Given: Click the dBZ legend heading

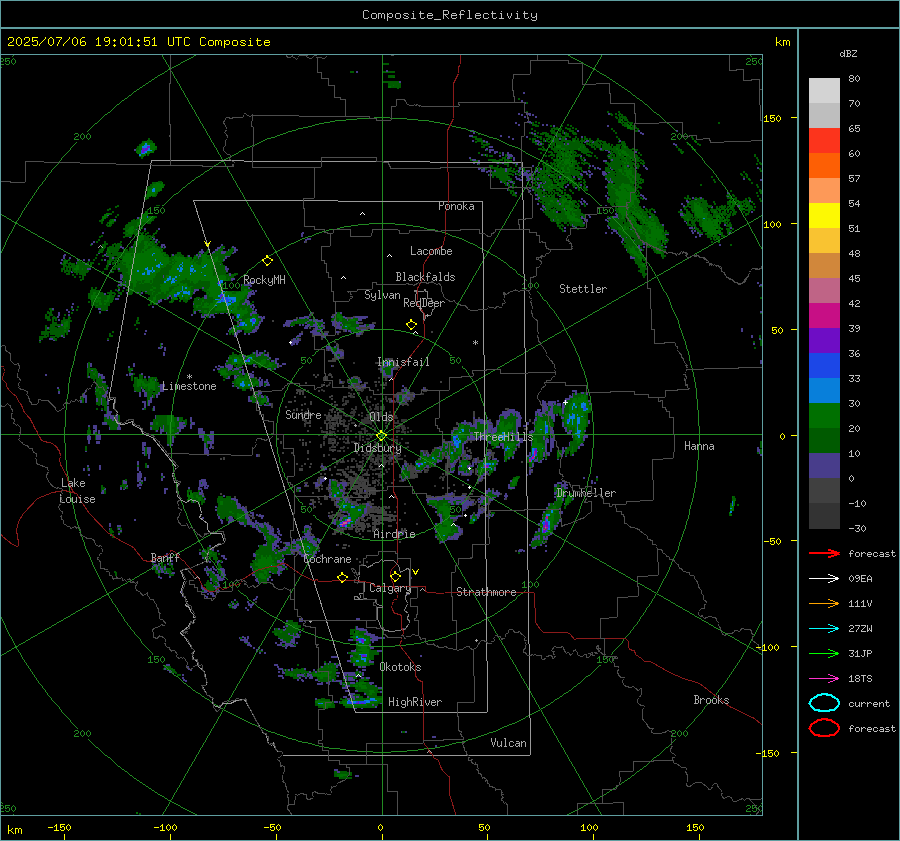Looking at the screenshot, I should (848, 53).
